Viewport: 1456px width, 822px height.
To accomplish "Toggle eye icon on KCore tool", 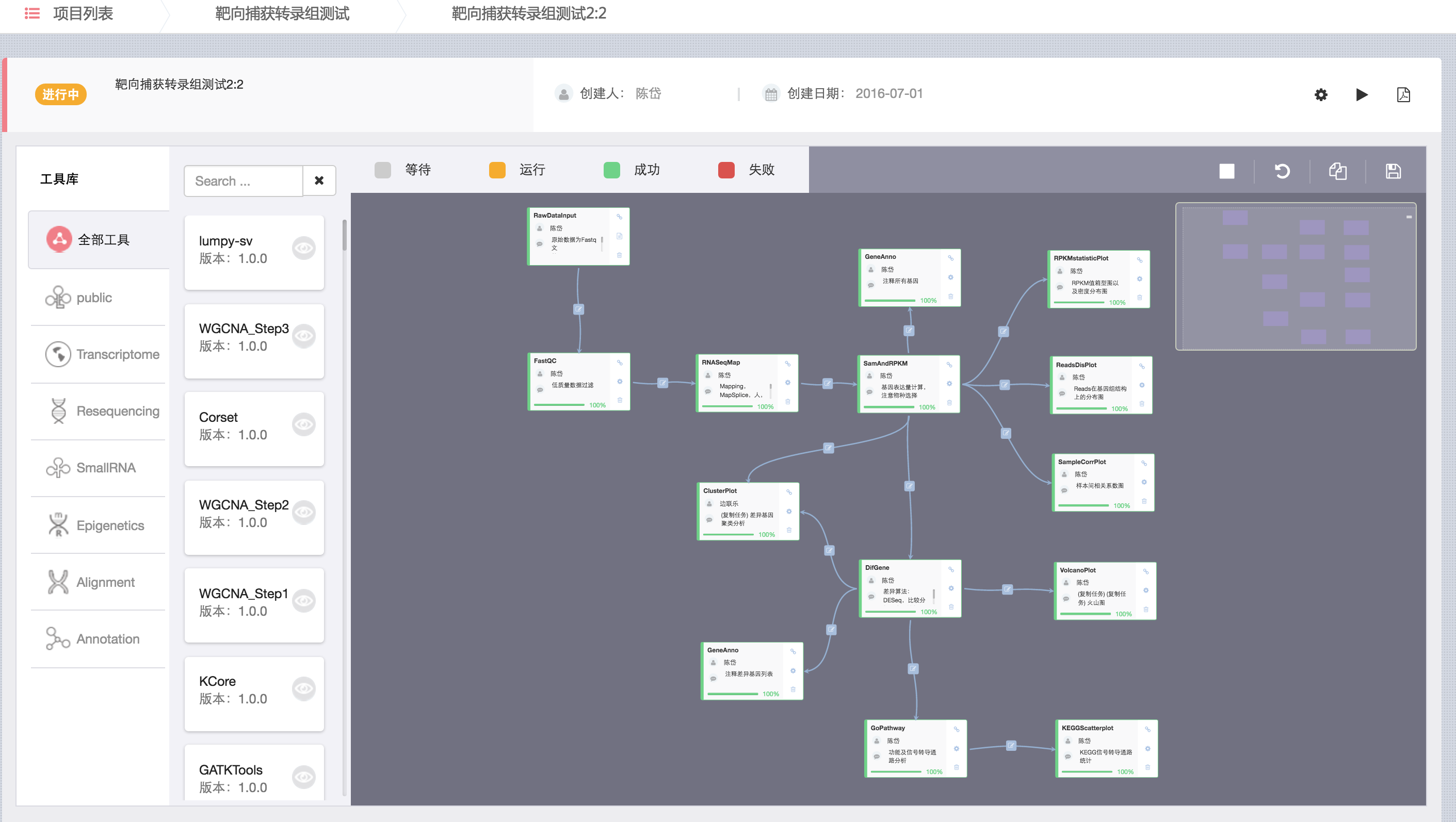I will pos(303,688).
